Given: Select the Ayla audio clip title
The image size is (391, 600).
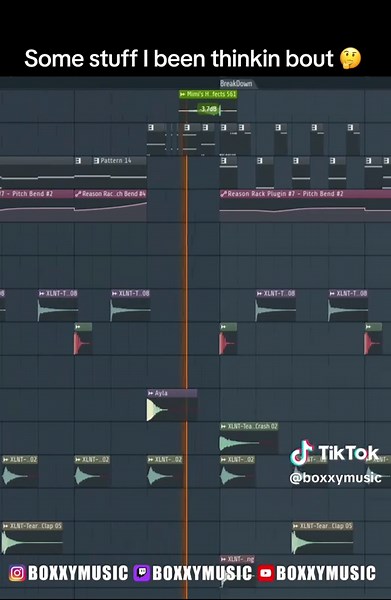Looking at the screenshot, I should tap(161, 393).
